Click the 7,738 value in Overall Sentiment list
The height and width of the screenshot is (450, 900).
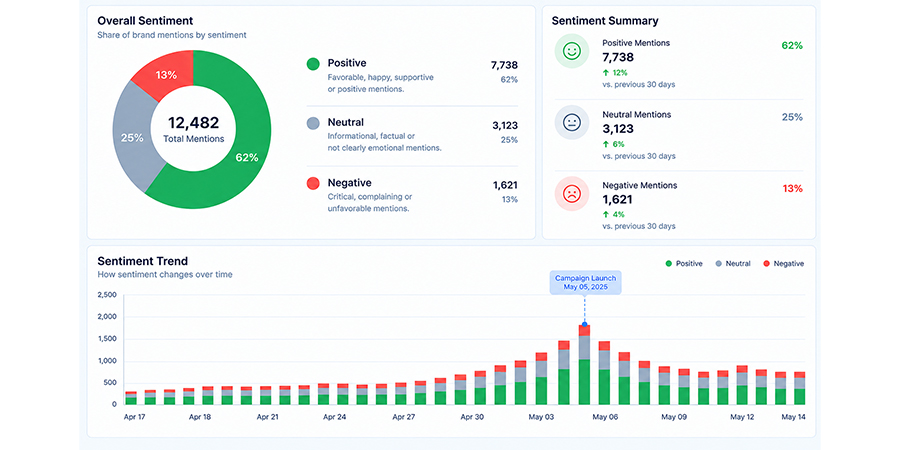point(504,65)
